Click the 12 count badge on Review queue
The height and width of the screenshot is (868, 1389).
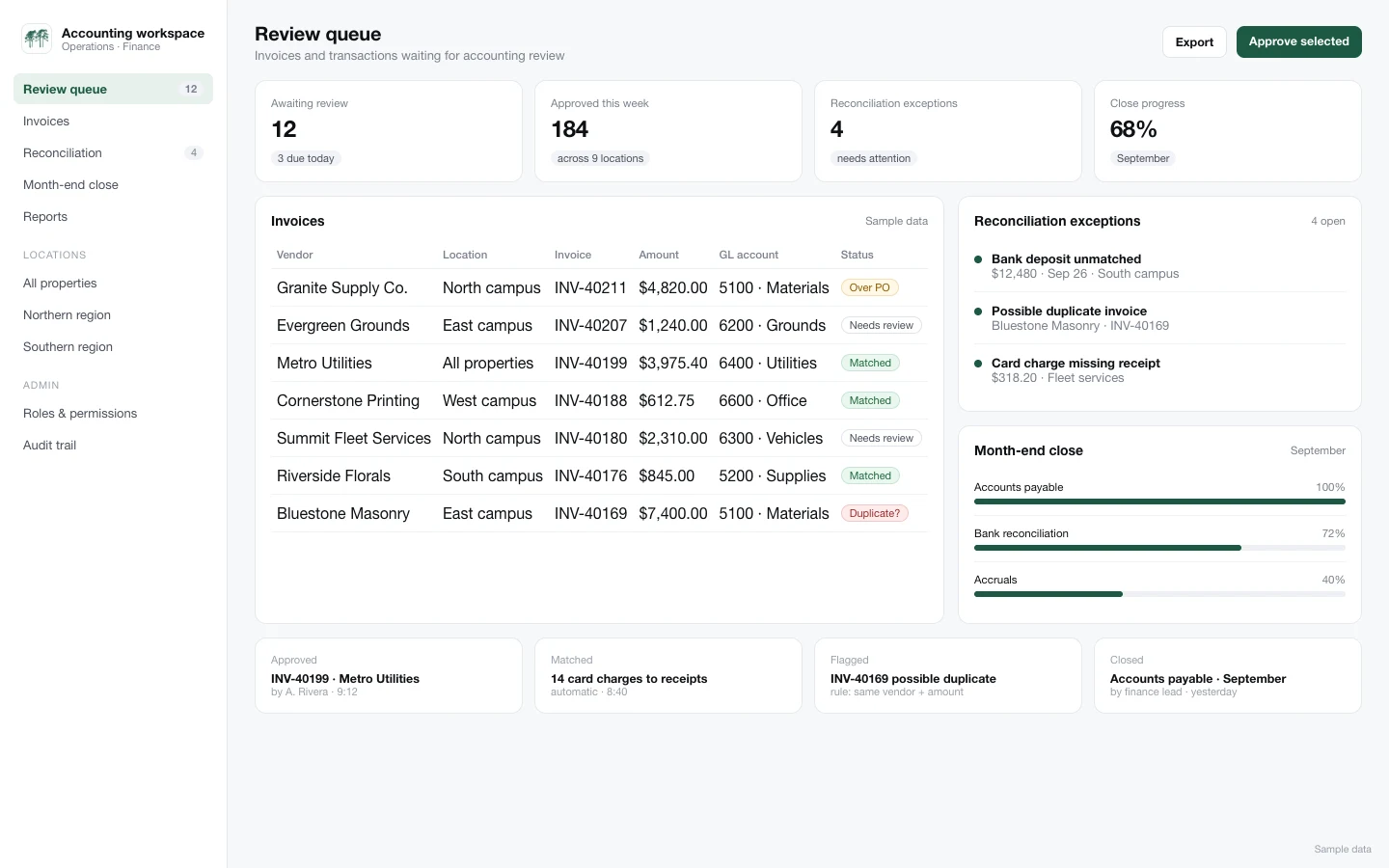click(191, 89)
